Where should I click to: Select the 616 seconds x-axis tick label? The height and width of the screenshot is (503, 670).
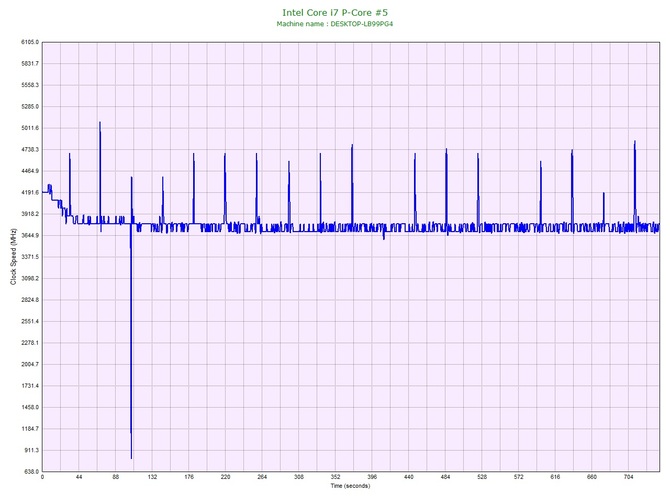click(555, 477)
